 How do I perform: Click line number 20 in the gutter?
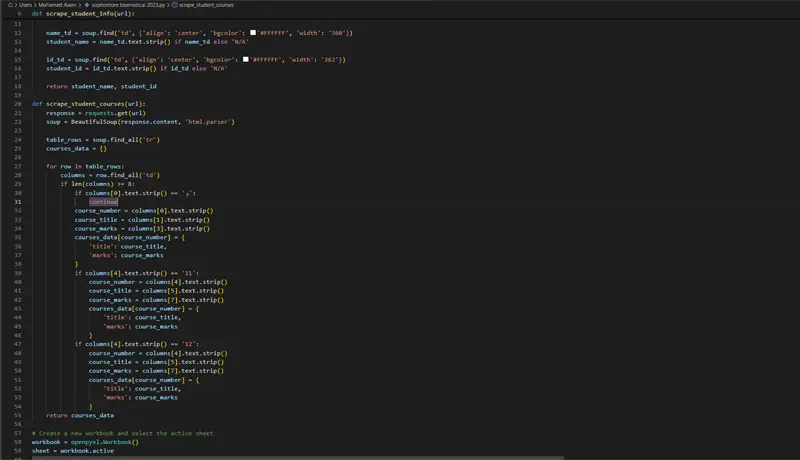18,104
